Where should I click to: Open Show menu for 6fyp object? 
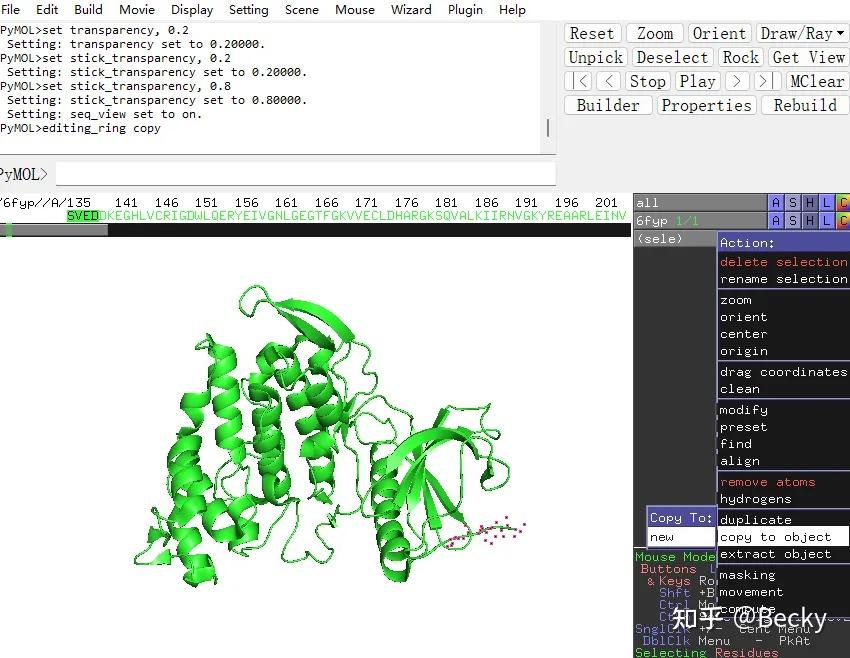[793, 221]
